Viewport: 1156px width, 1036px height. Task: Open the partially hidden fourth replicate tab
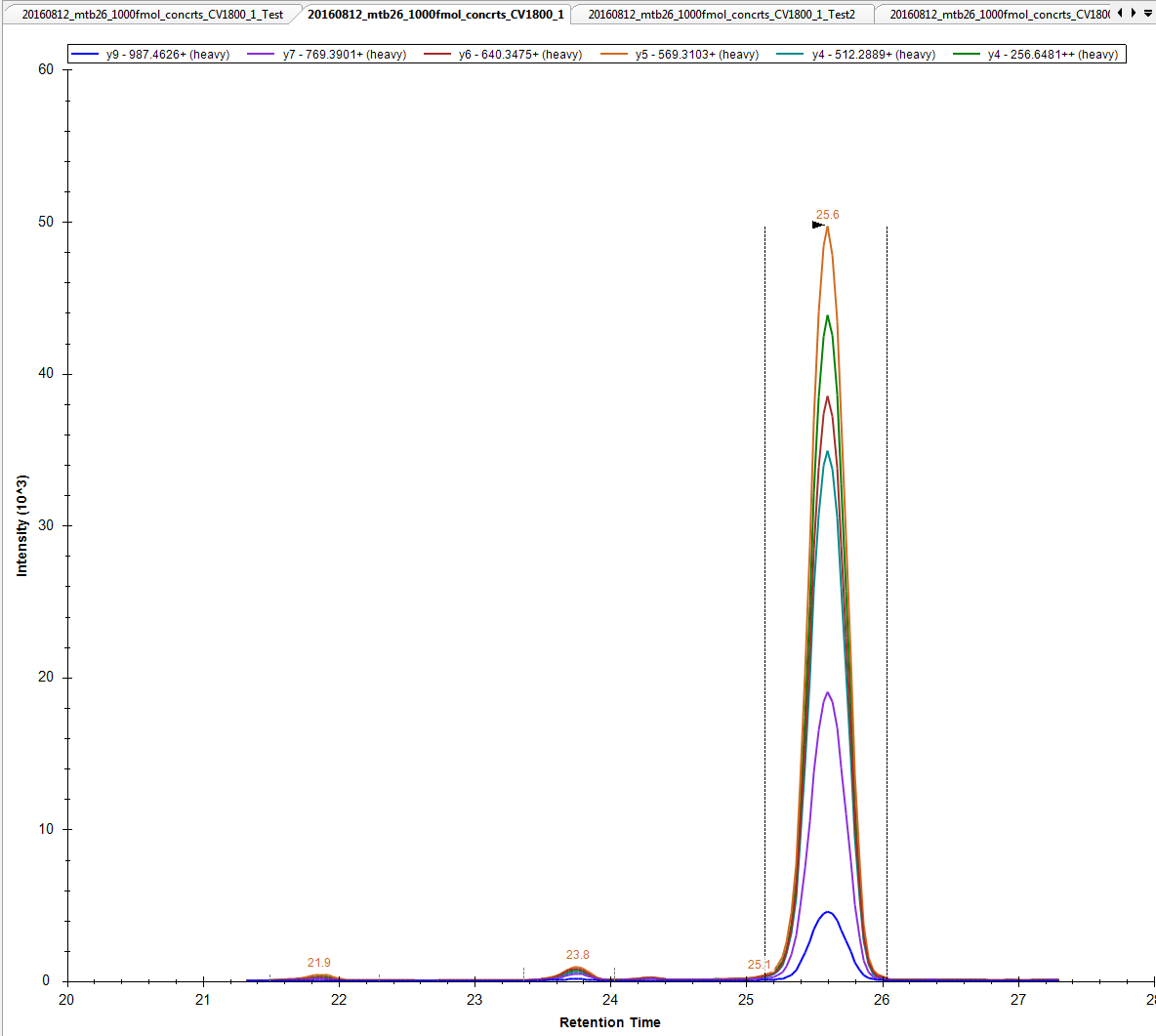998,15
